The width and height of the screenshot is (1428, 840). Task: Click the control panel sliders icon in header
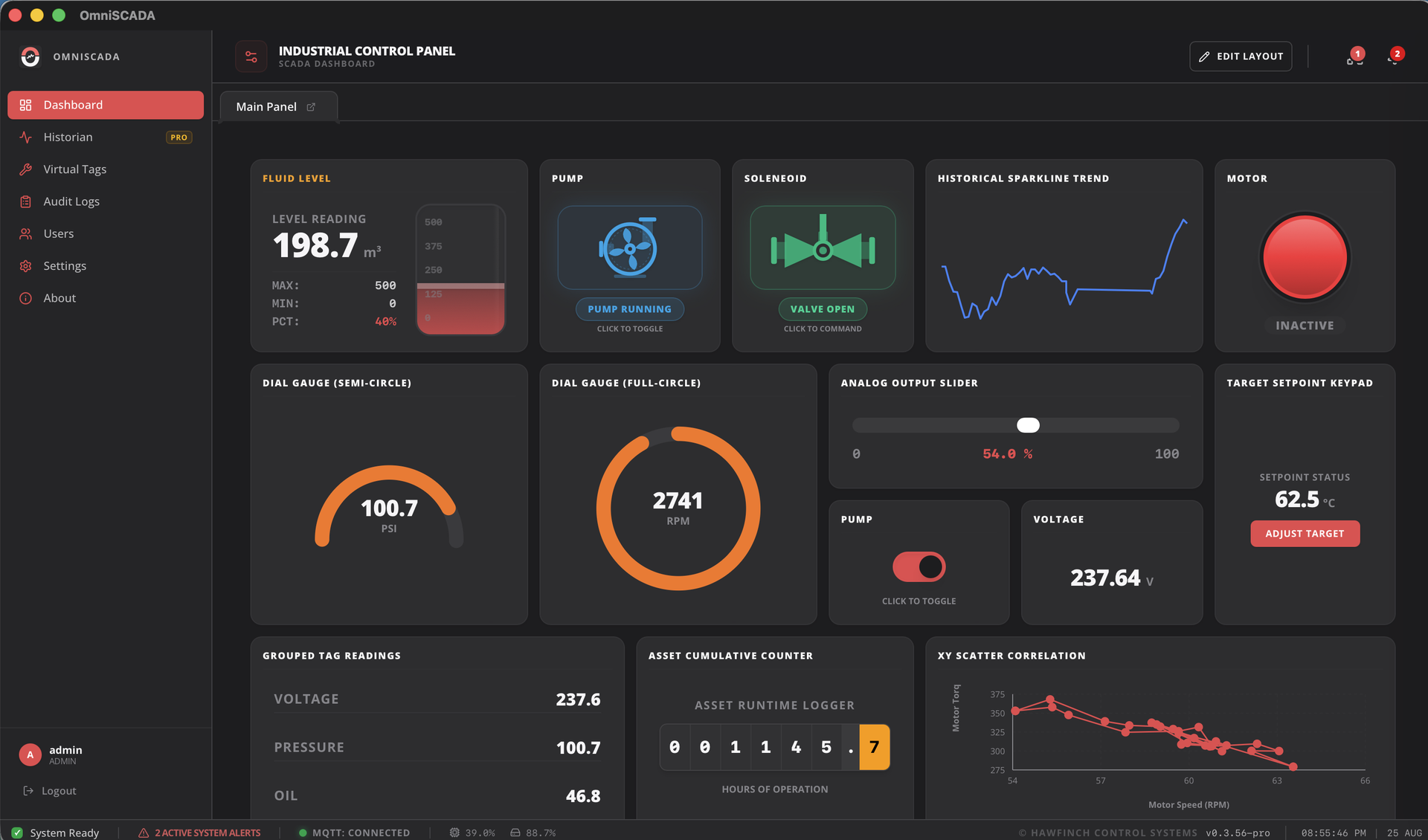251,56
